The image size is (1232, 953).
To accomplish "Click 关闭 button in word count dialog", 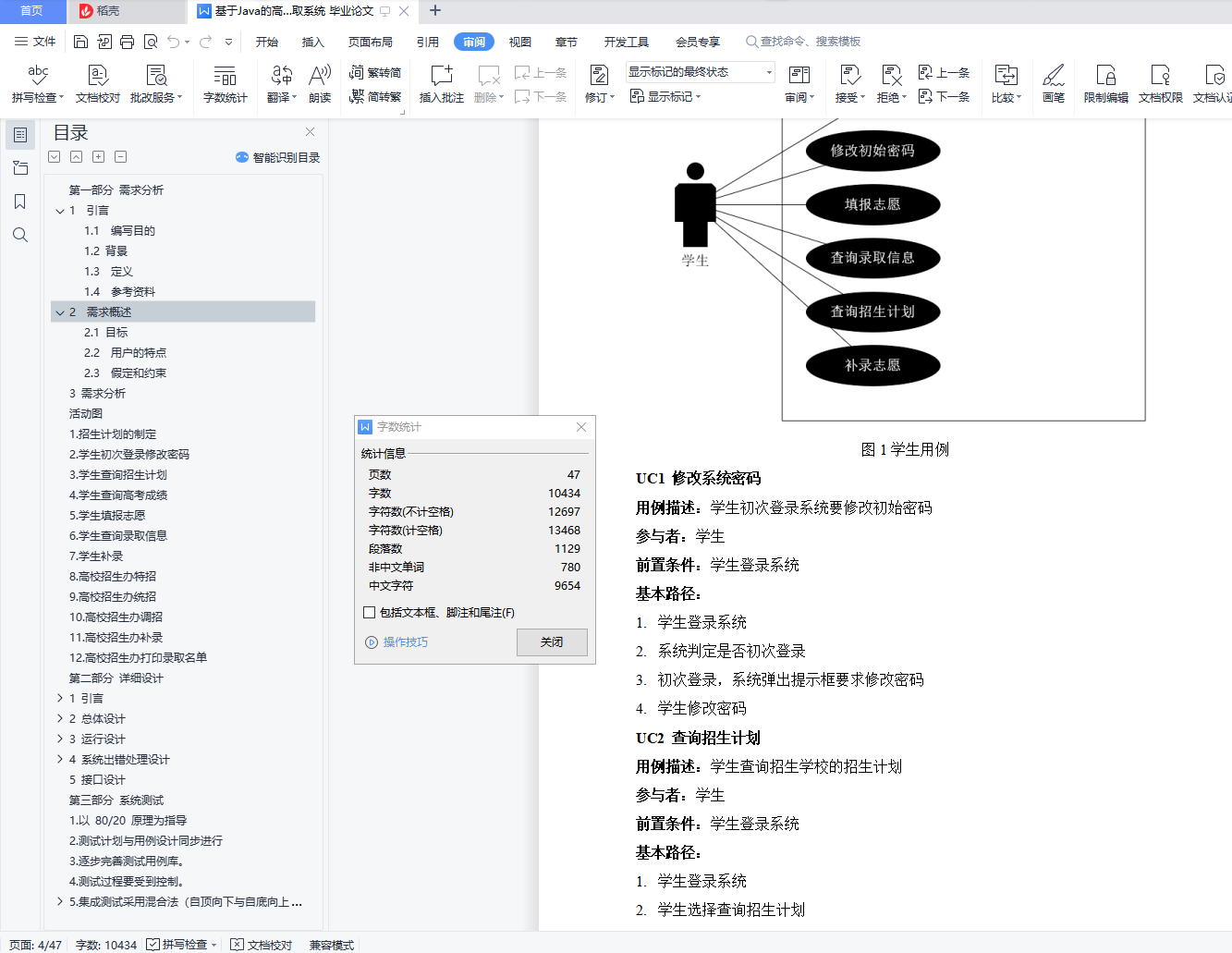I will coord(552,642).
